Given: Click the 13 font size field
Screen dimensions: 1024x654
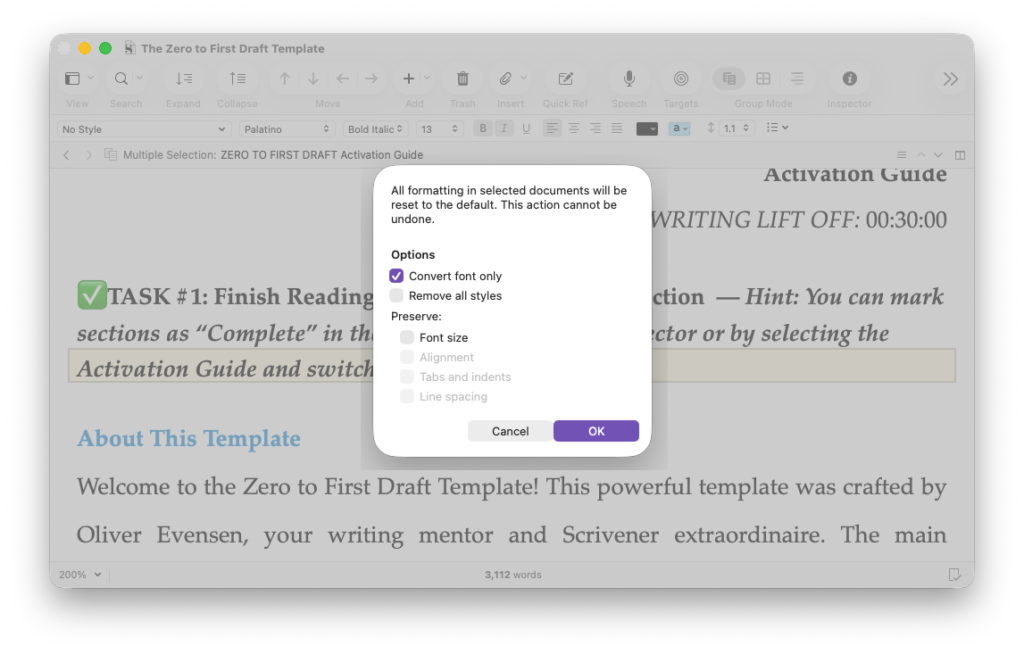Looking at the screenshot, I should (439, 129).
